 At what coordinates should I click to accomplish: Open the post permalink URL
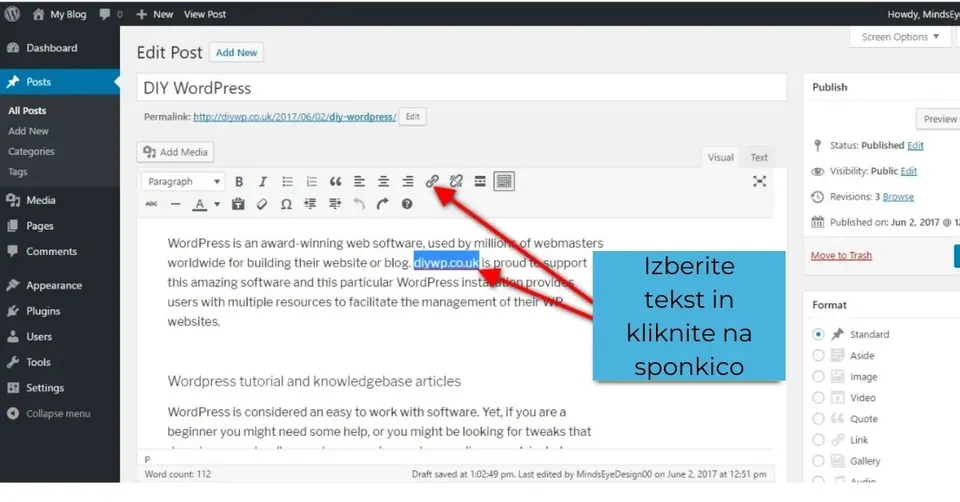pos(294,117)
